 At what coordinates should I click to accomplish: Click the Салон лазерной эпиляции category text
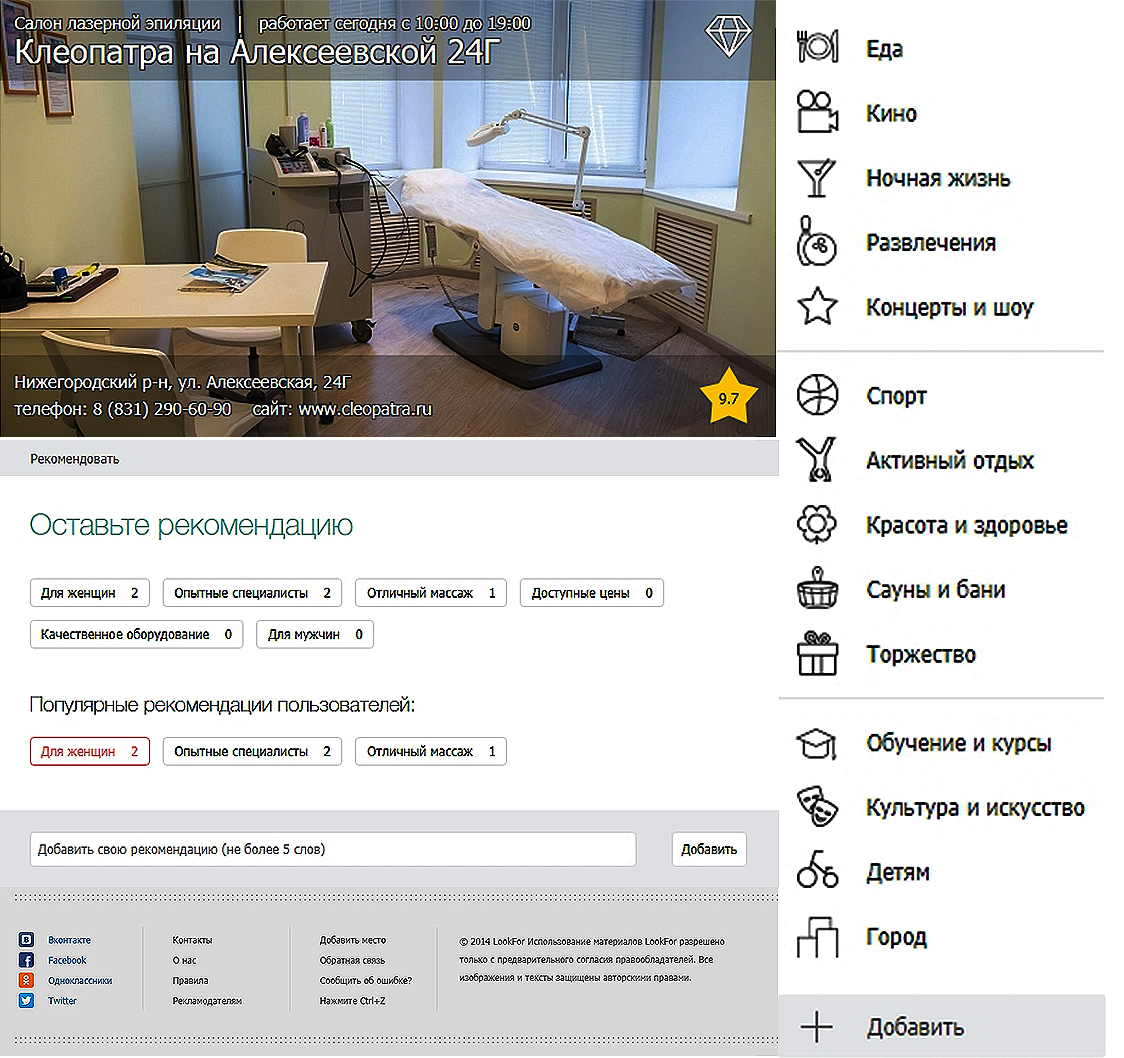[x=118, y=23]
